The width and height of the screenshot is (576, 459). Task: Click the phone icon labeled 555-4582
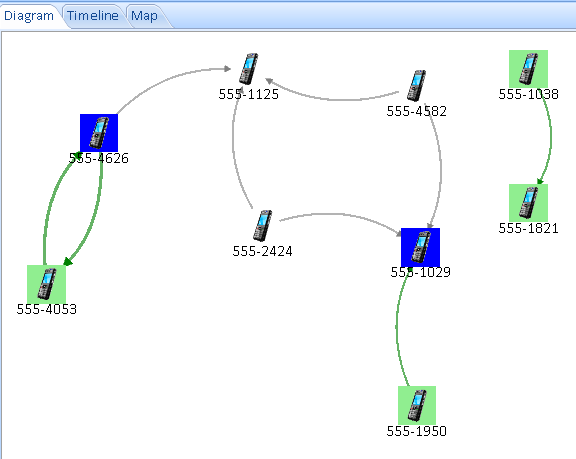[416, 86]
